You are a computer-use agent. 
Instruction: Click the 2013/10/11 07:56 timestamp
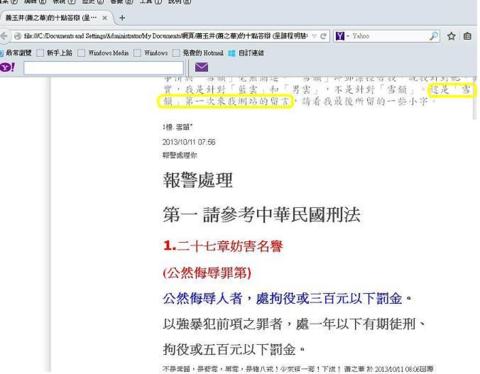(x=189, y=142)
